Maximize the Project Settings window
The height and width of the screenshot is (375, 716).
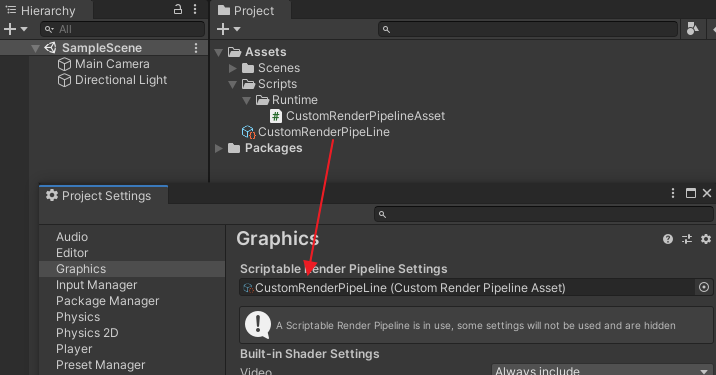coord(691,193)
